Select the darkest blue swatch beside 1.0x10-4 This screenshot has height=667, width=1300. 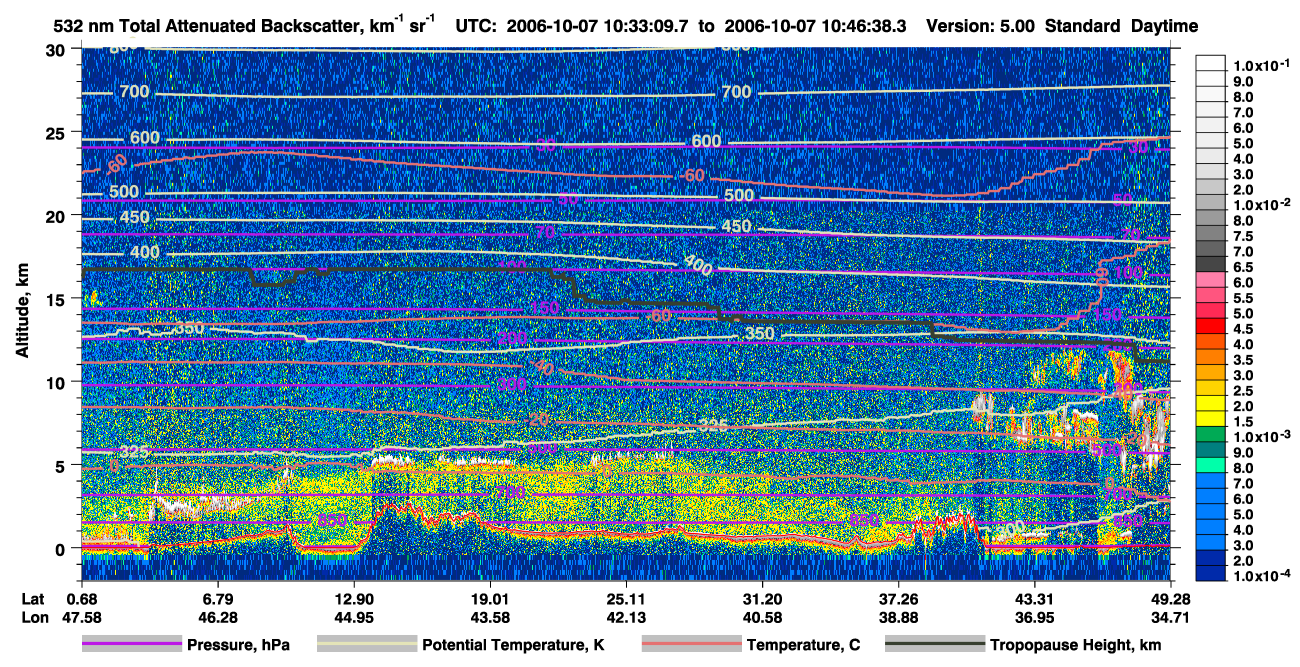point(1211,573)
